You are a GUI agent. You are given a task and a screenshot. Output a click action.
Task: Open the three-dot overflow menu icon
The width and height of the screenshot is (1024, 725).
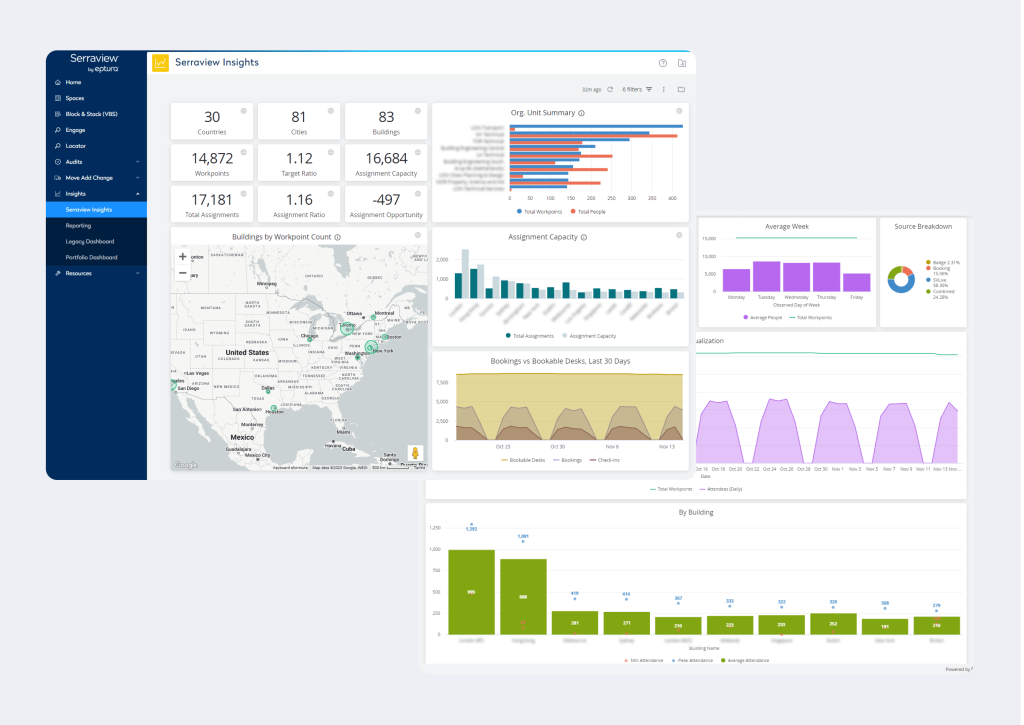click(664, 88)
